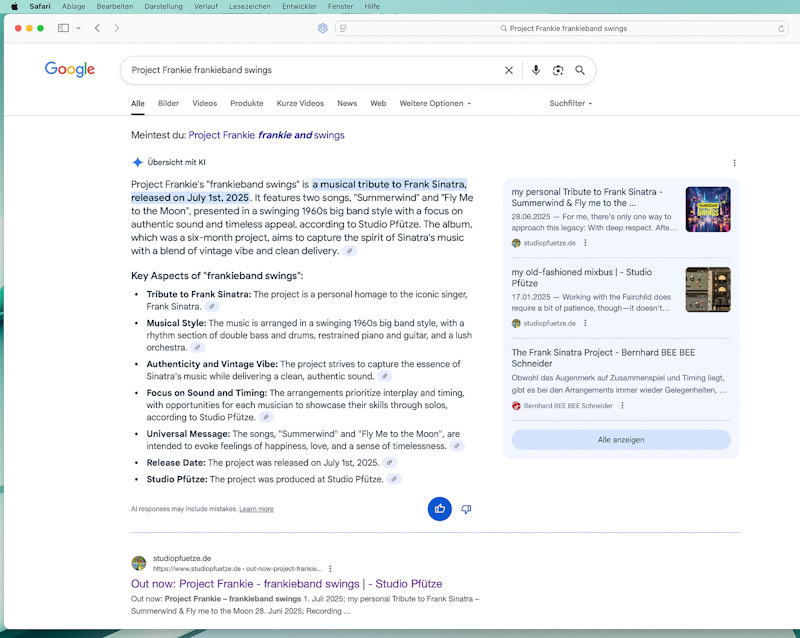Reload the page
Screen dimensions: 800x638
781,29
